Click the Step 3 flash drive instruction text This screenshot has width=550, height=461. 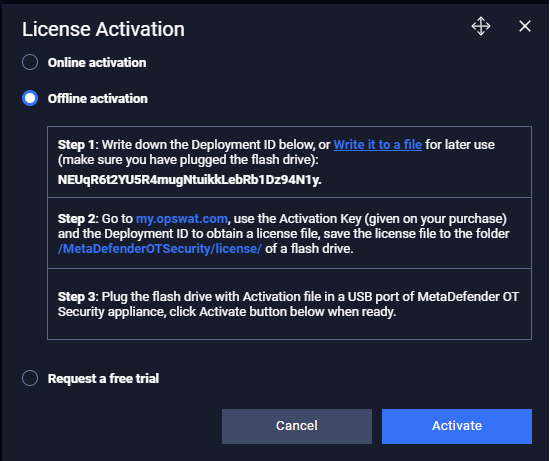pyautogui.click(x=288, y=304)
